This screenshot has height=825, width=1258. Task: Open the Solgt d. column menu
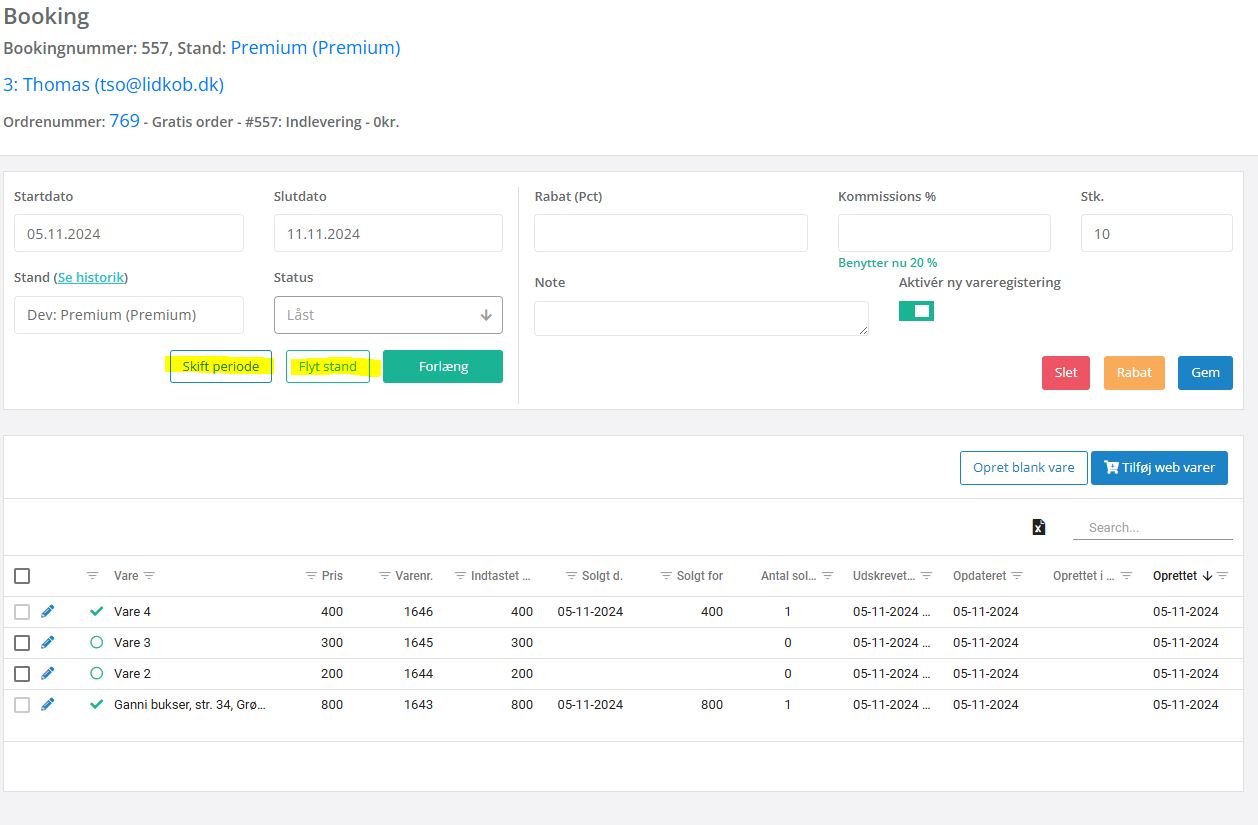572,576
